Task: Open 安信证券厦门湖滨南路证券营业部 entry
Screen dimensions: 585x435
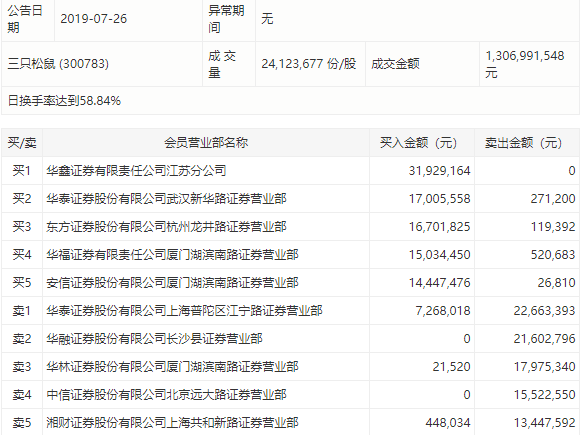Action: click(172, 283)
